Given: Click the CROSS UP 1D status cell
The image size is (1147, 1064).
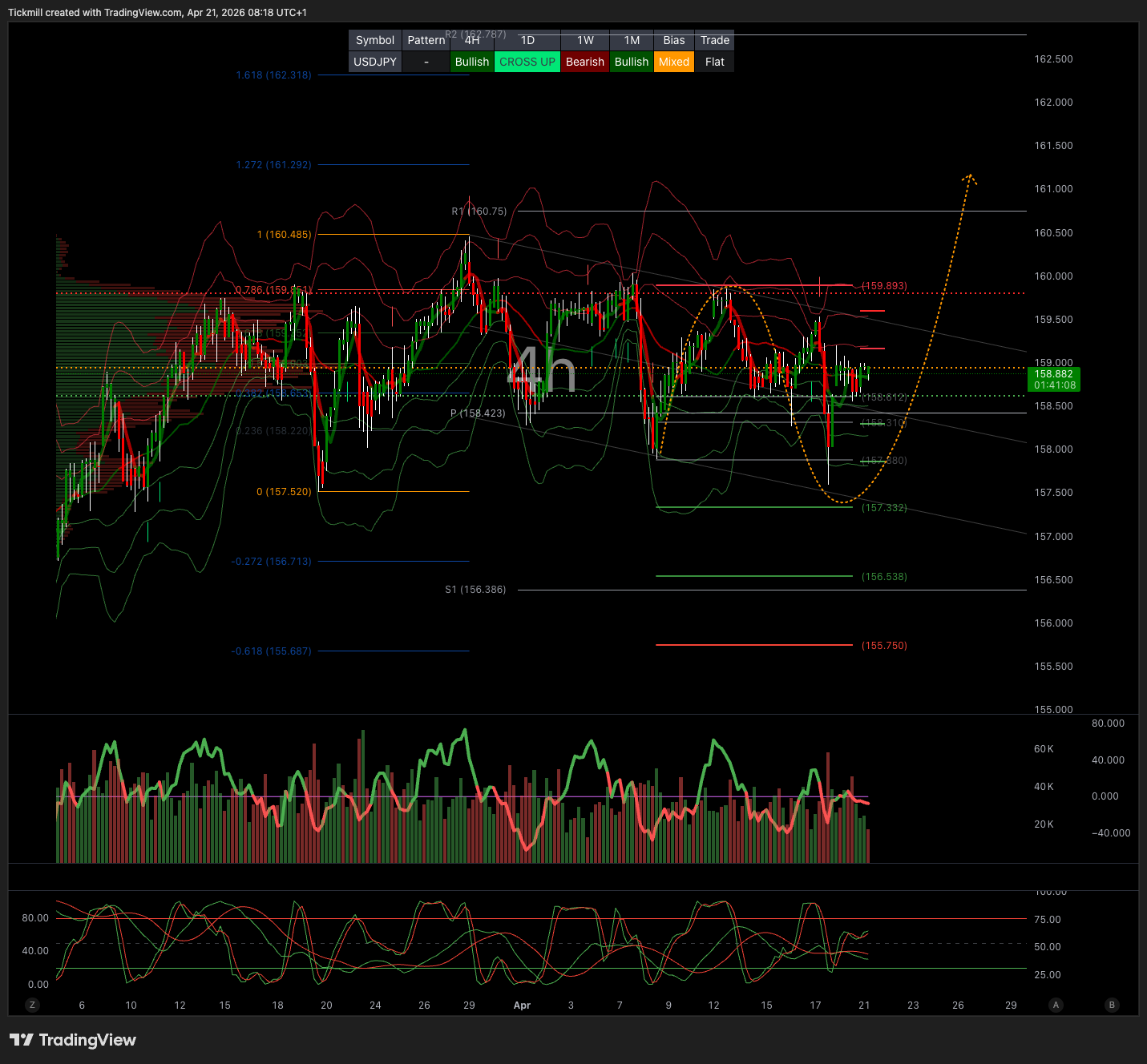Looking at the screenshot, I should click(x=527, y=62).
